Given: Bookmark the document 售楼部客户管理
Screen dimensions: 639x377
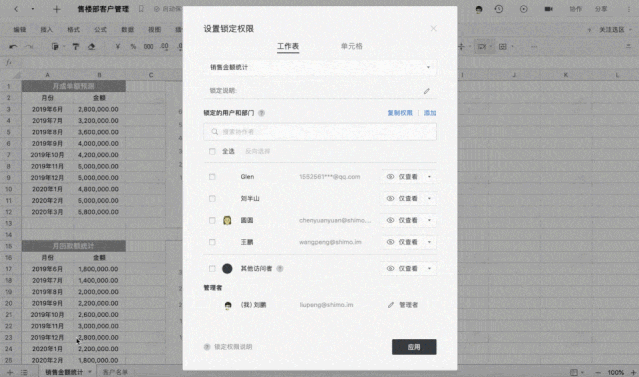Looking at the screenshot, I should point(141,9).
